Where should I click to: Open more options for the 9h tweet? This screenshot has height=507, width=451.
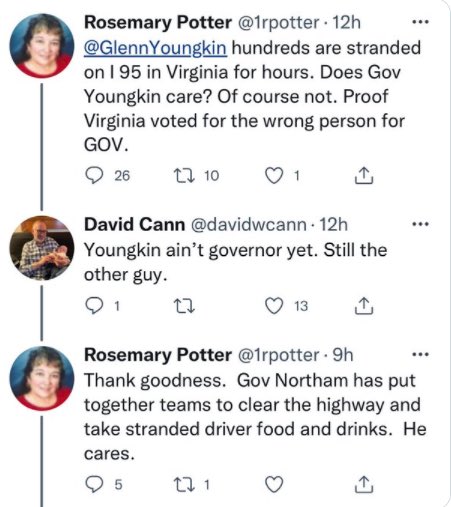point(420,354)
